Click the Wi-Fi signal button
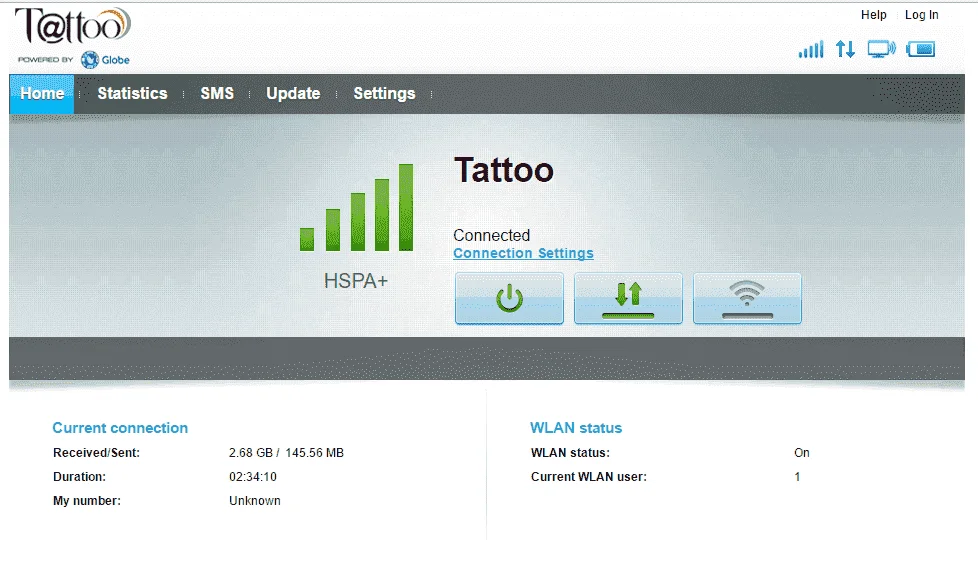This screenshot has width=978, height=565. point(747,299)
